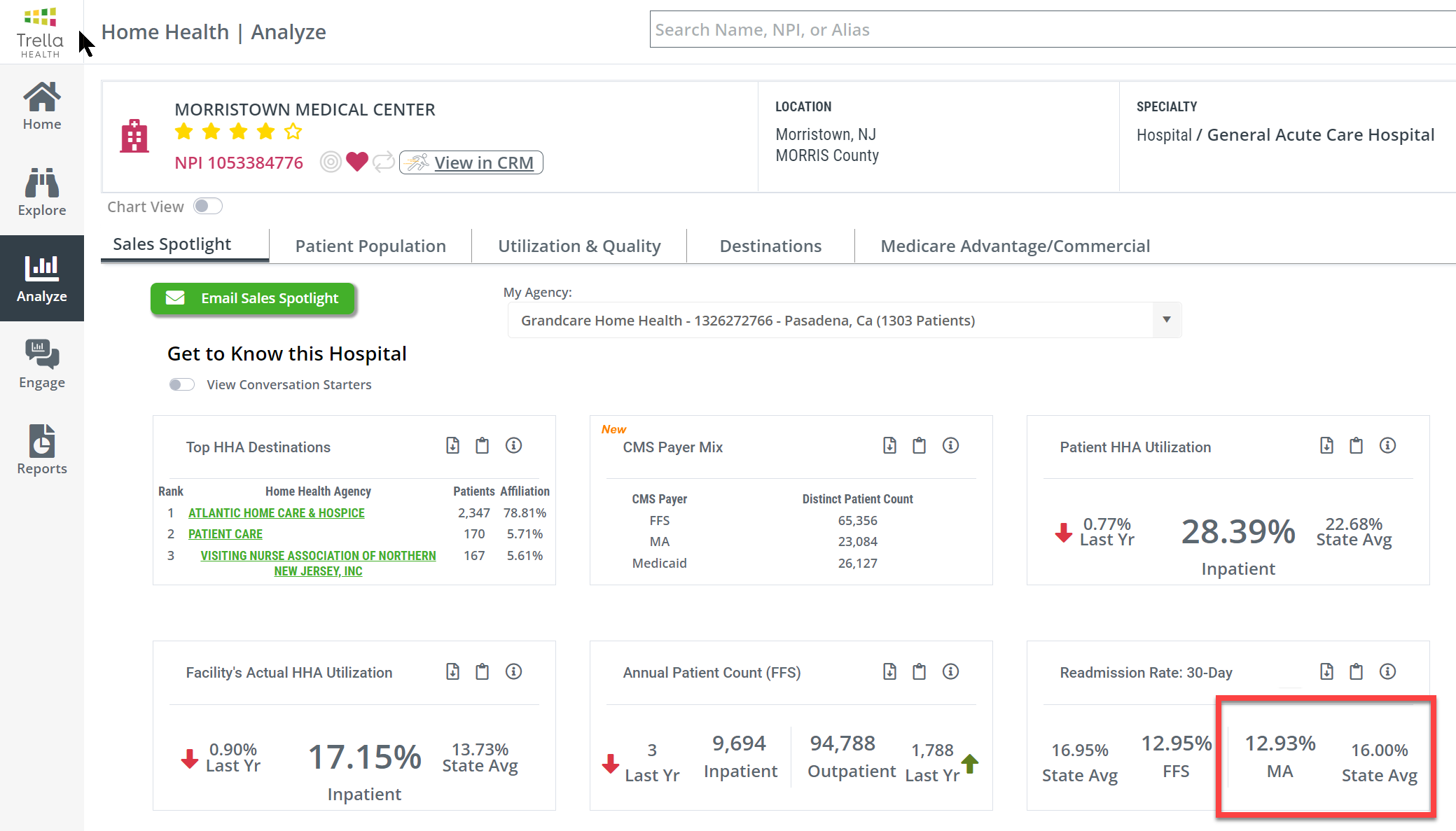Click the 94,788 Outpatient count

(843, 743)
